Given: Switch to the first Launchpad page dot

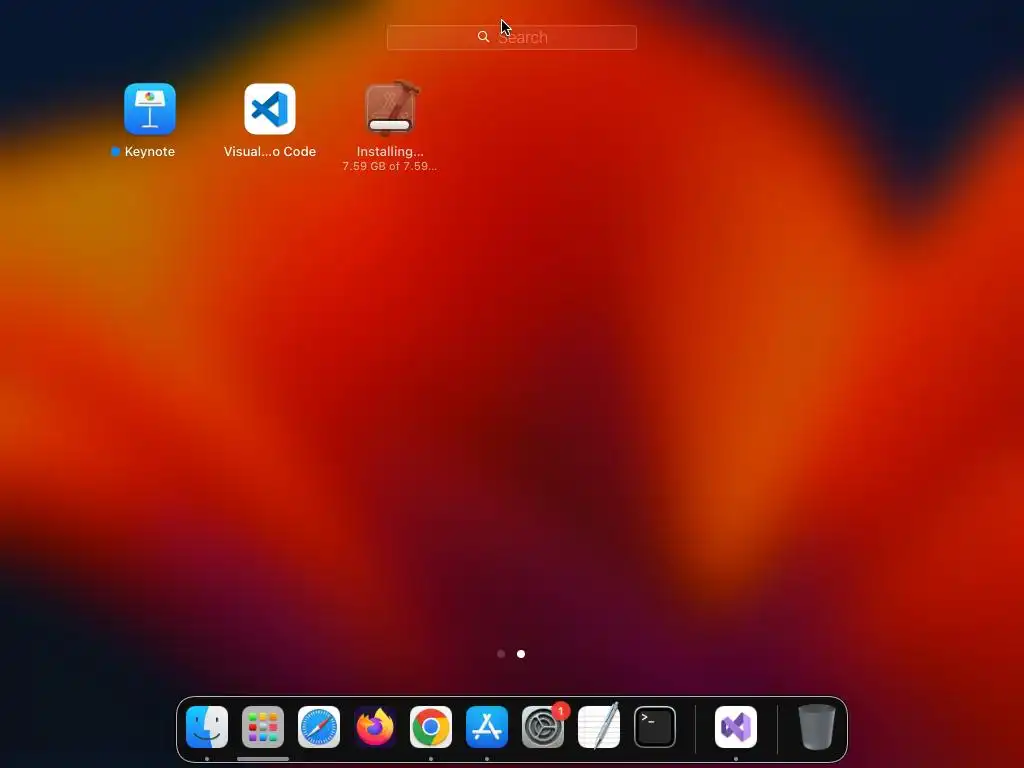Looking at the screenshot, I should pos(501,654).
